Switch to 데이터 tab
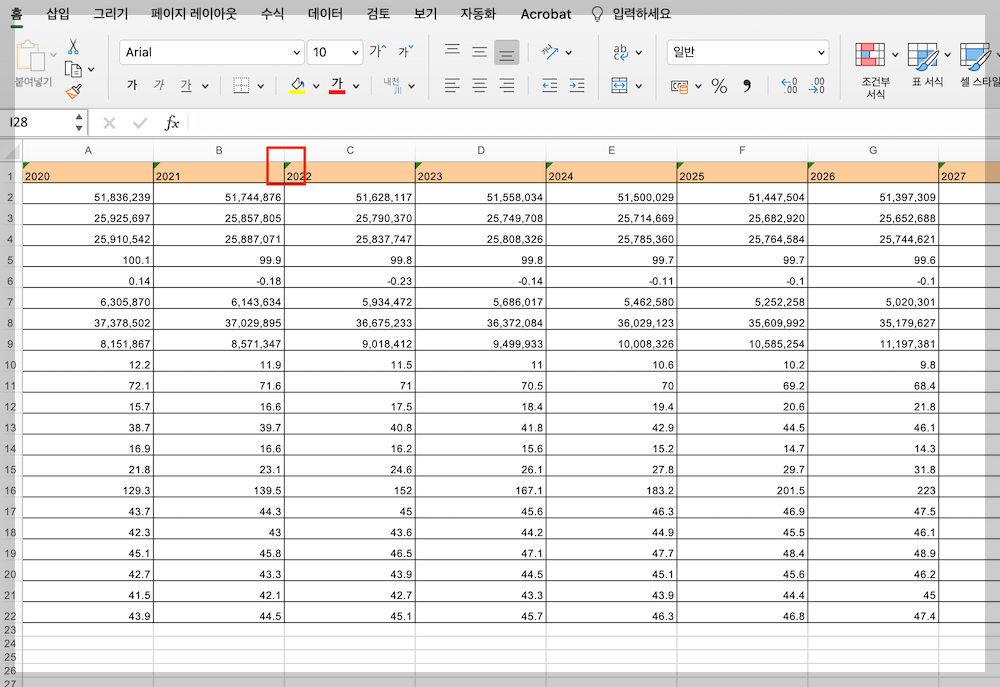 coord(325,13)
